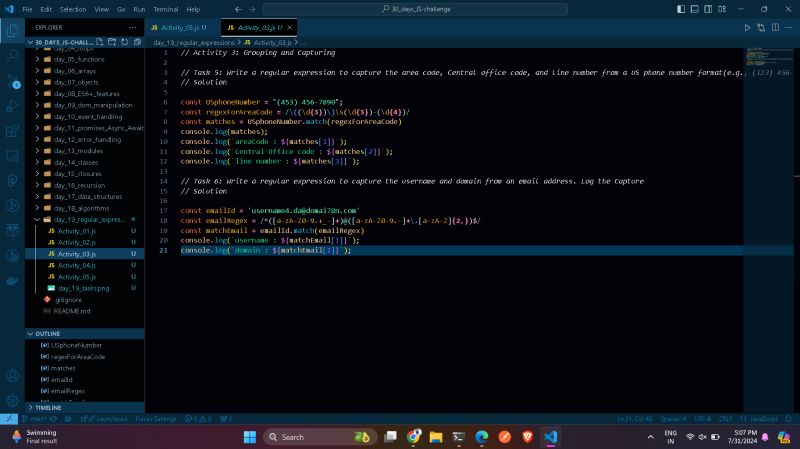Run the current file with play icon

click(747, 28)
